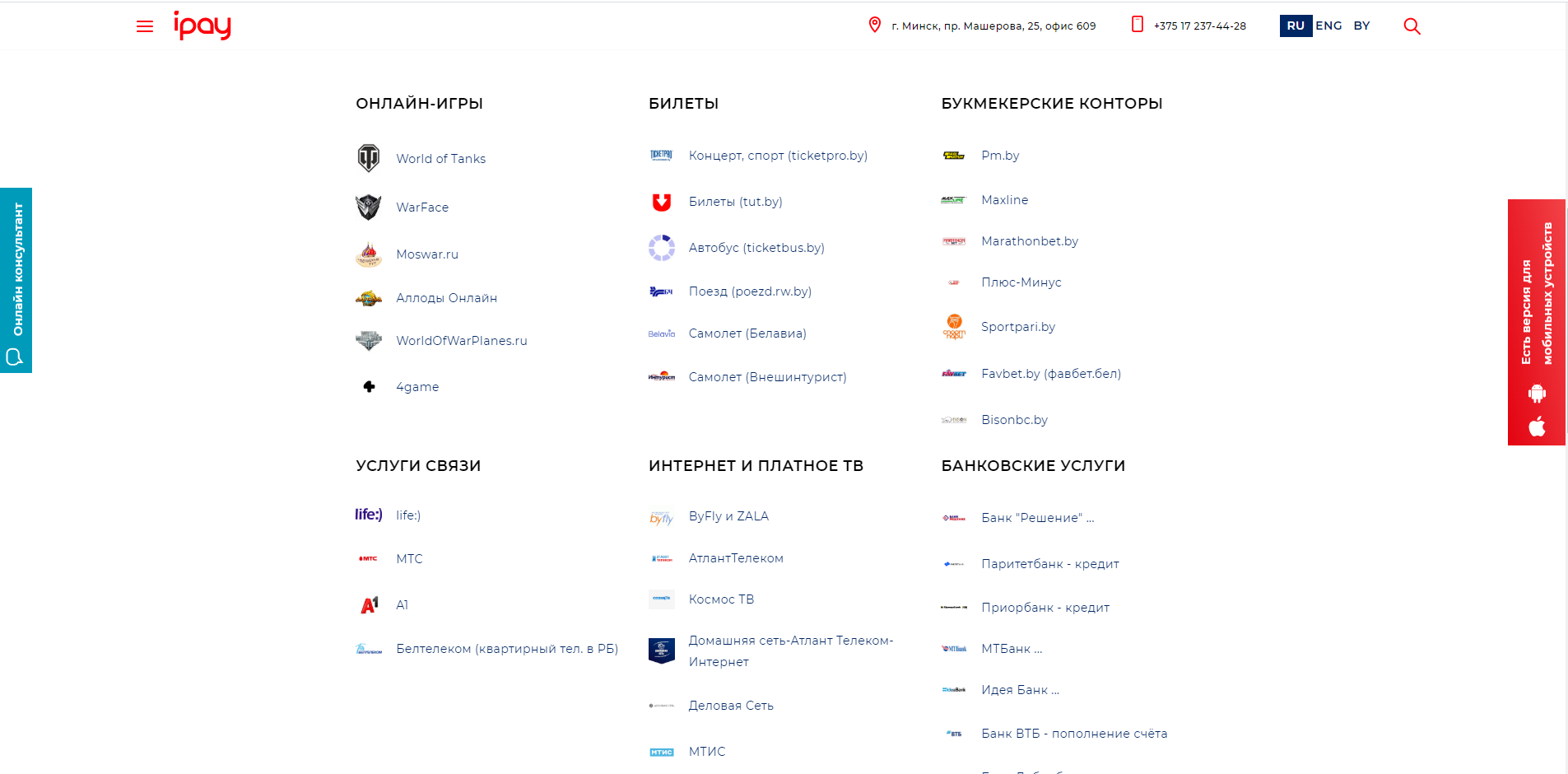1568x774 pixels.
Task: Open the Maxline link
Action: [1005, 200]
